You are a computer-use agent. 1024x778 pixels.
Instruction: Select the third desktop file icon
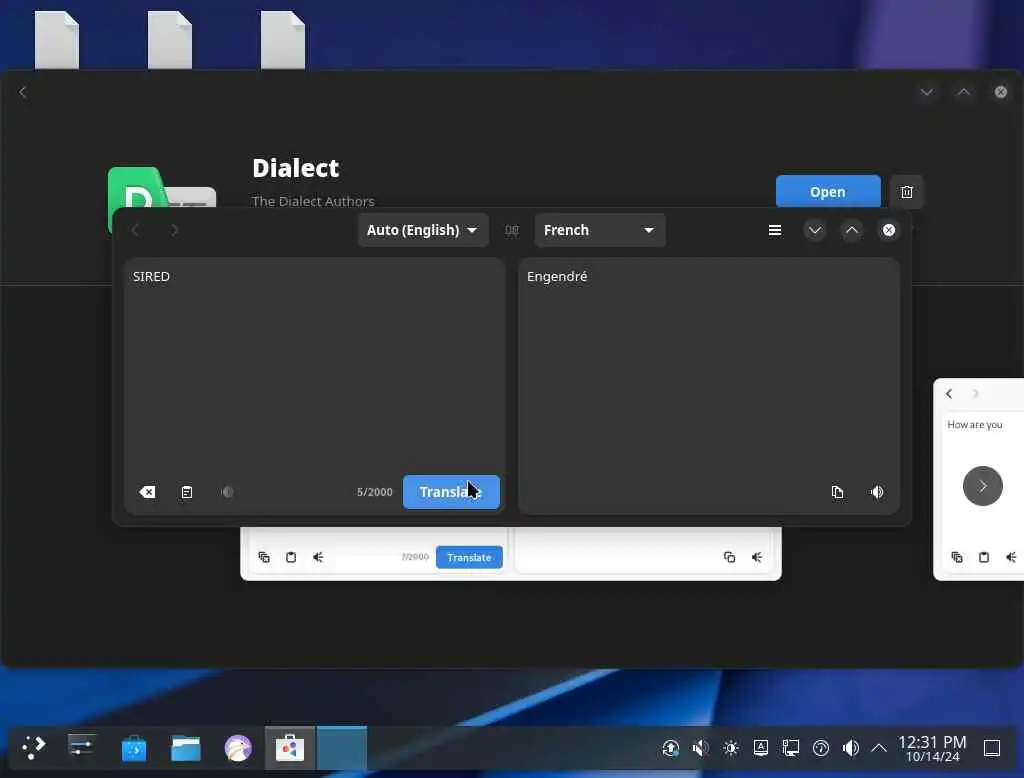[283, 40]
